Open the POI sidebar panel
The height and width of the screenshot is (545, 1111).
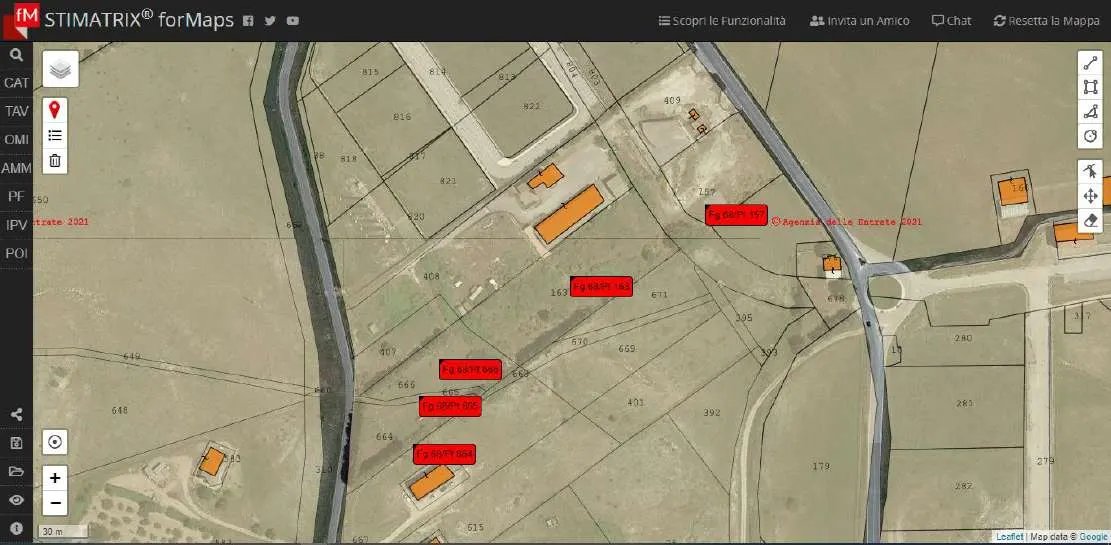(x=16, y=253)
